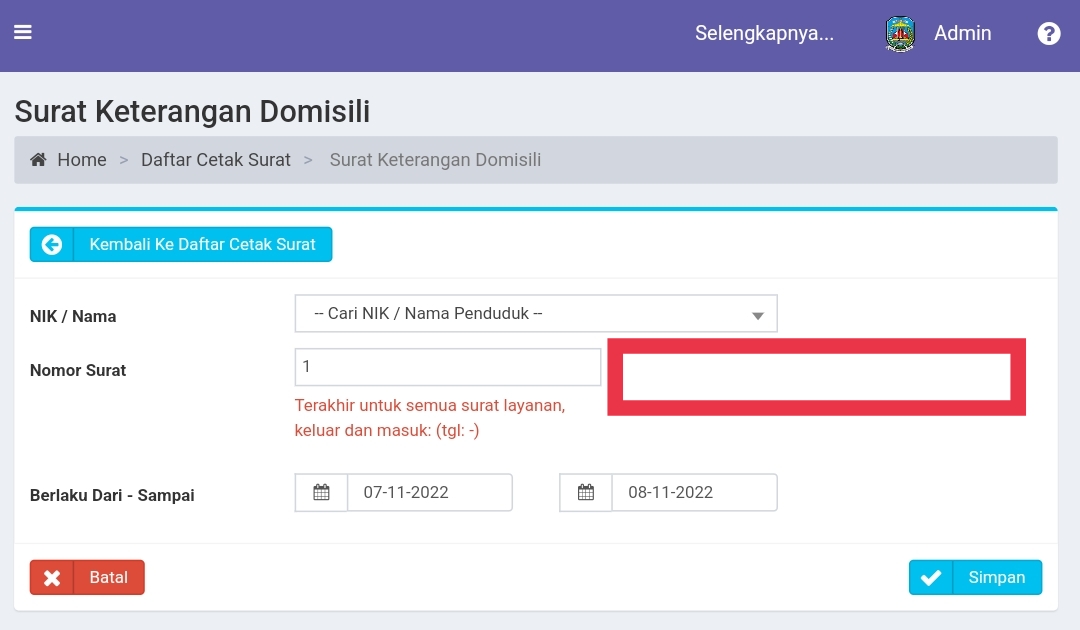Click the checkmark icon inside Simpan button
1080x630 pixels.
[x=931, y=577]
